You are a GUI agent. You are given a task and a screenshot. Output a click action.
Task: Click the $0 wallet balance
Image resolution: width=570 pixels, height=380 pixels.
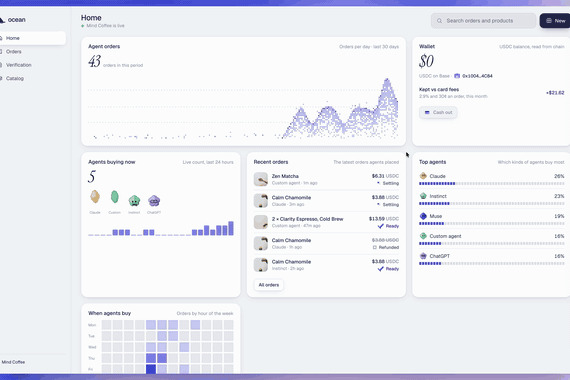tap(426, 61)
